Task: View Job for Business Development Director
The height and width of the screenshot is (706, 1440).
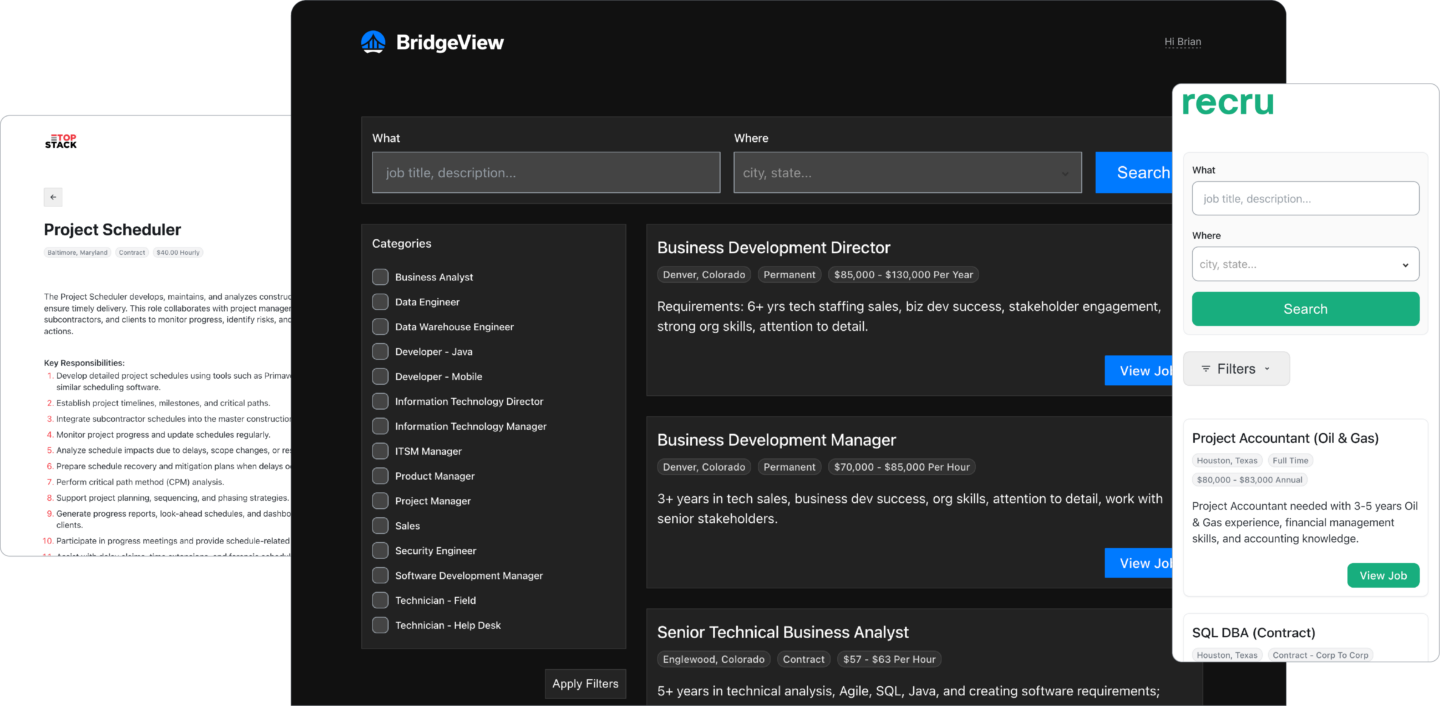Action: (x=1138, y=371)
